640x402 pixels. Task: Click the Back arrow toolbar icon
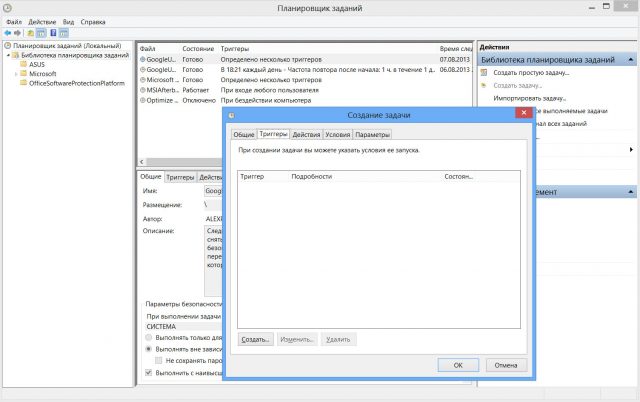tap(8, 32)
